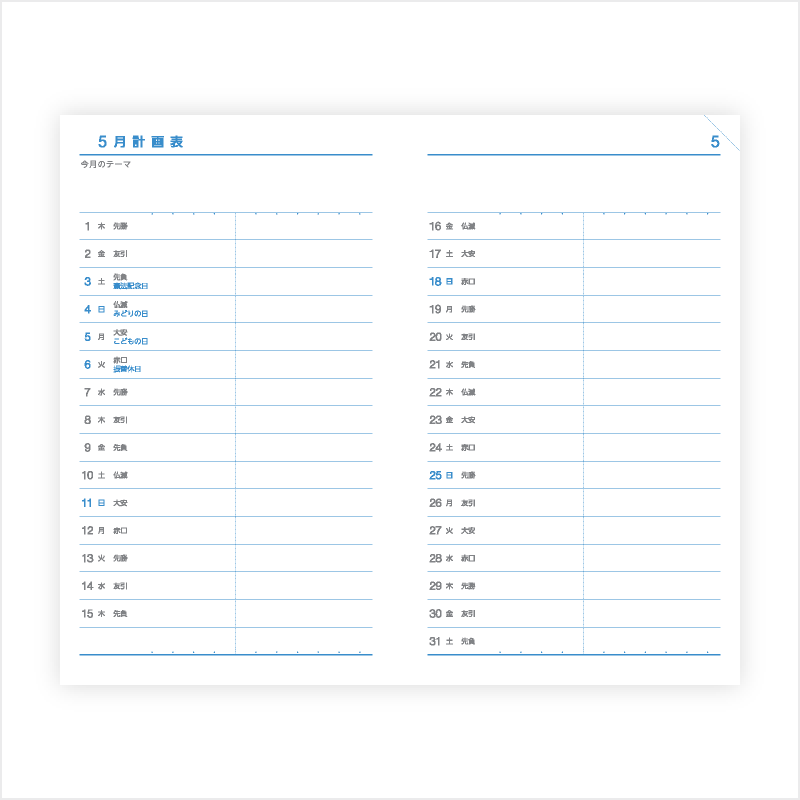The height and width of the screenshot is (800, 800).
Task: Select the May 31 Saturday row
Action: 574,641
